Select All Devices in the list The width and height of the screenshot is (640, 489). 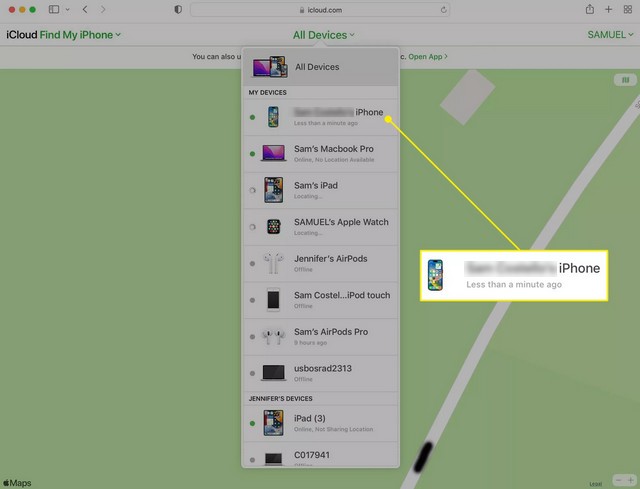pyautogui.click(x=321, y=67)
